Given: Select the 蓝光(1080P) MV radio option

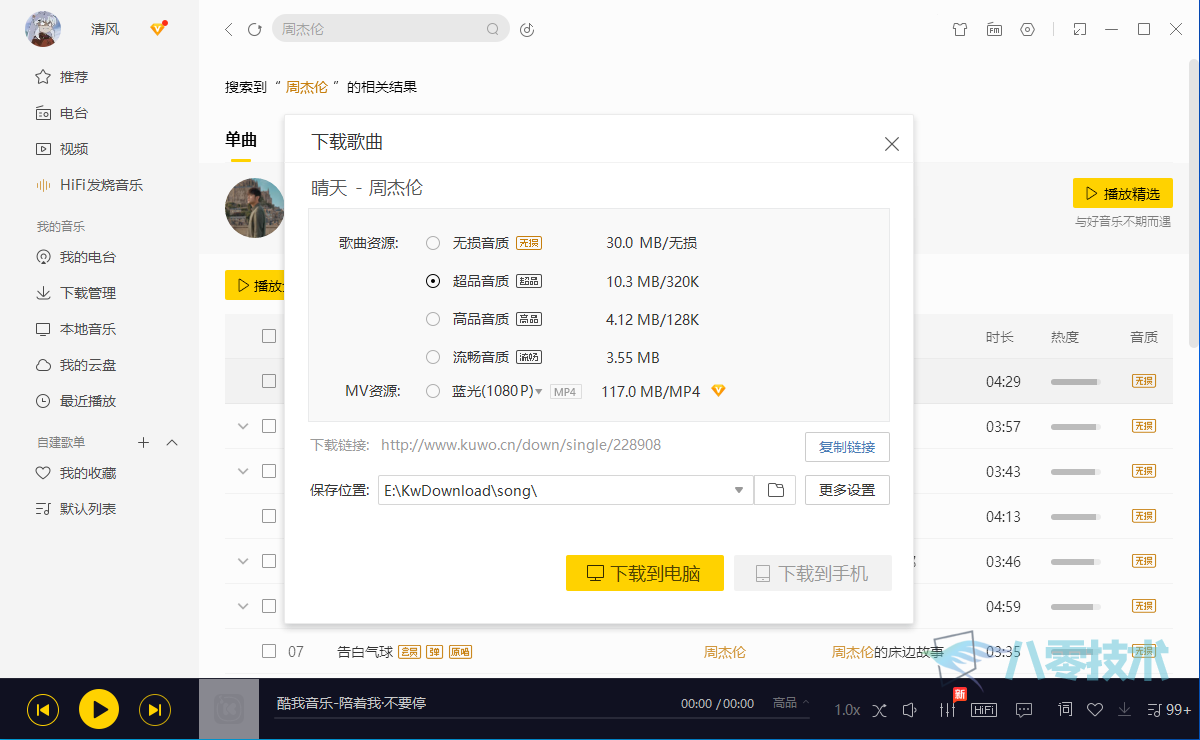Looking at the screenshot, I should [x=433, y=391].
